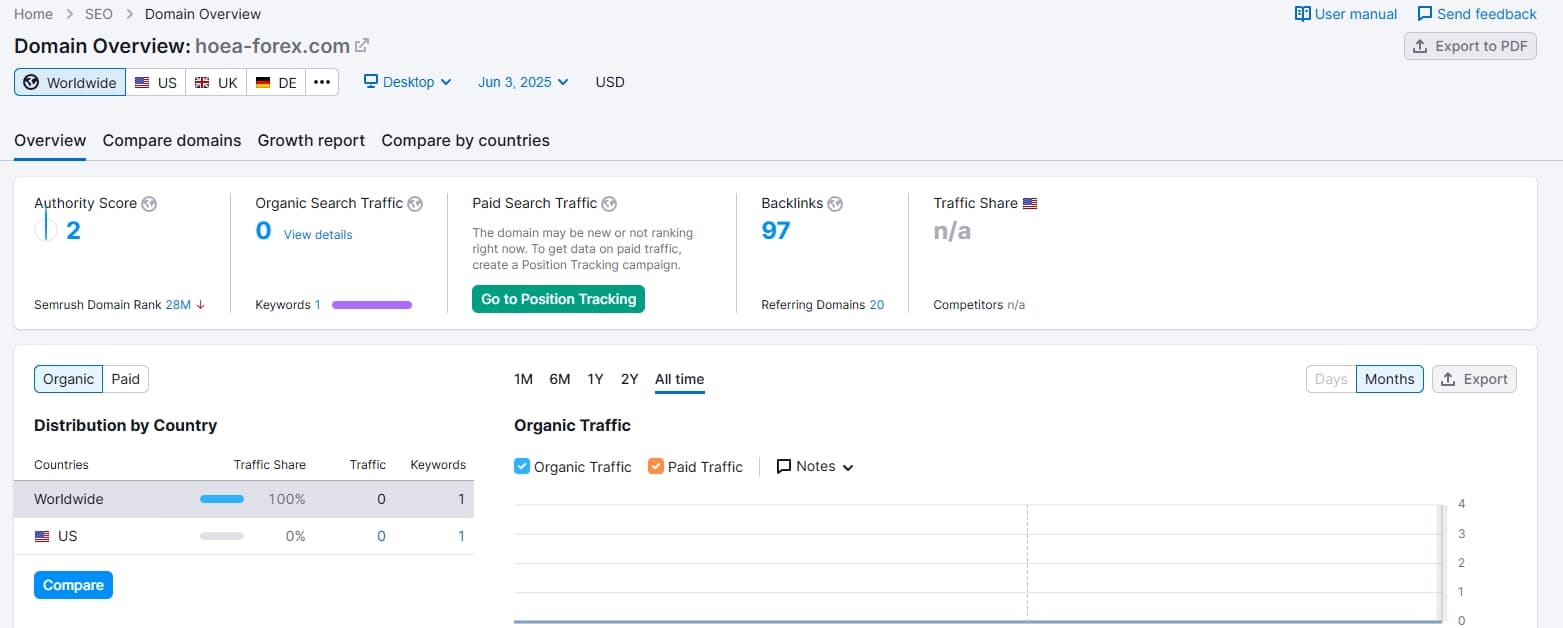Select the Organic distribution toggle

pyautogui.click(x=68, y=379)
